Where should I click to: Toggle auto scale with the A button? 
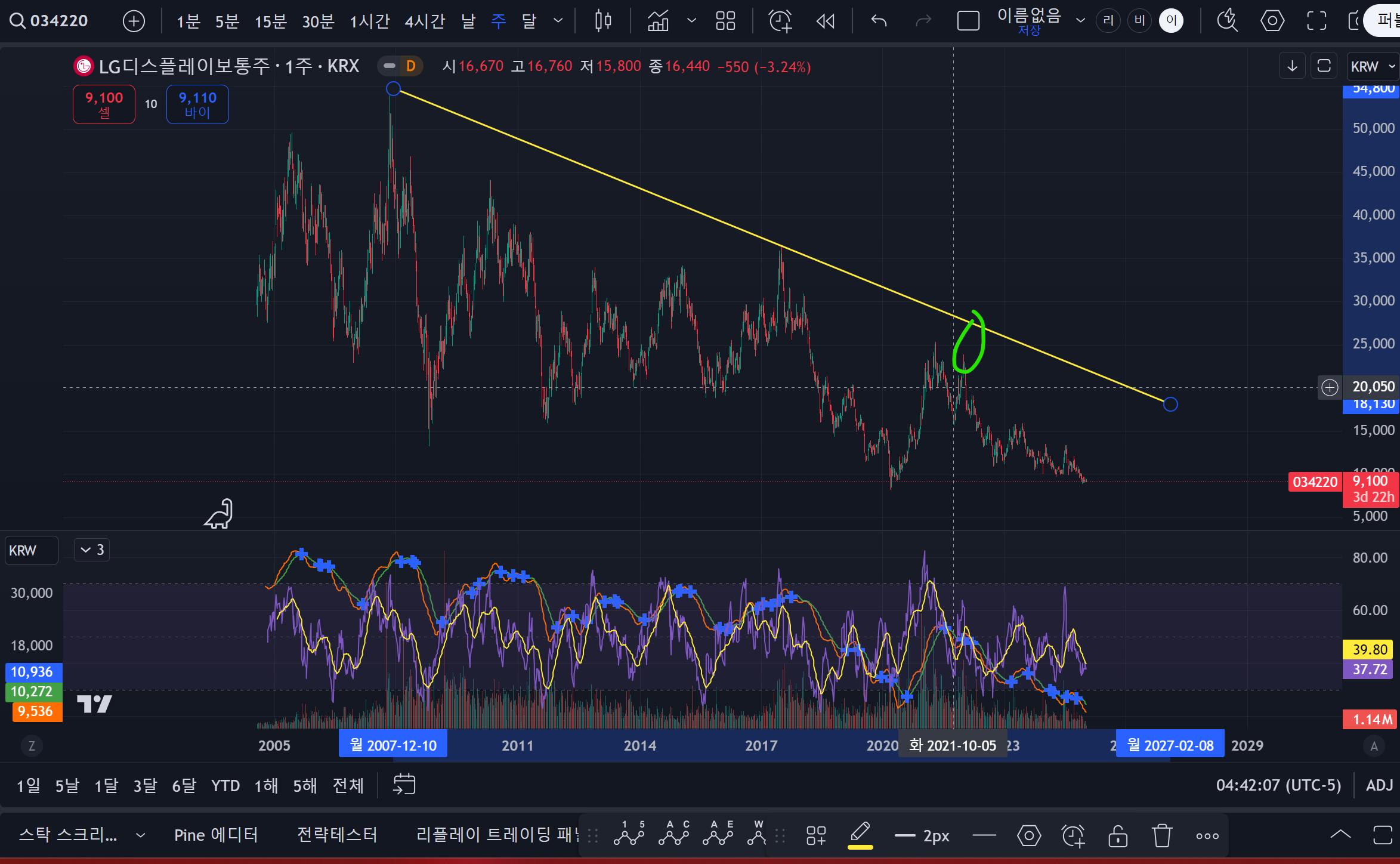tap(1374, 746)
